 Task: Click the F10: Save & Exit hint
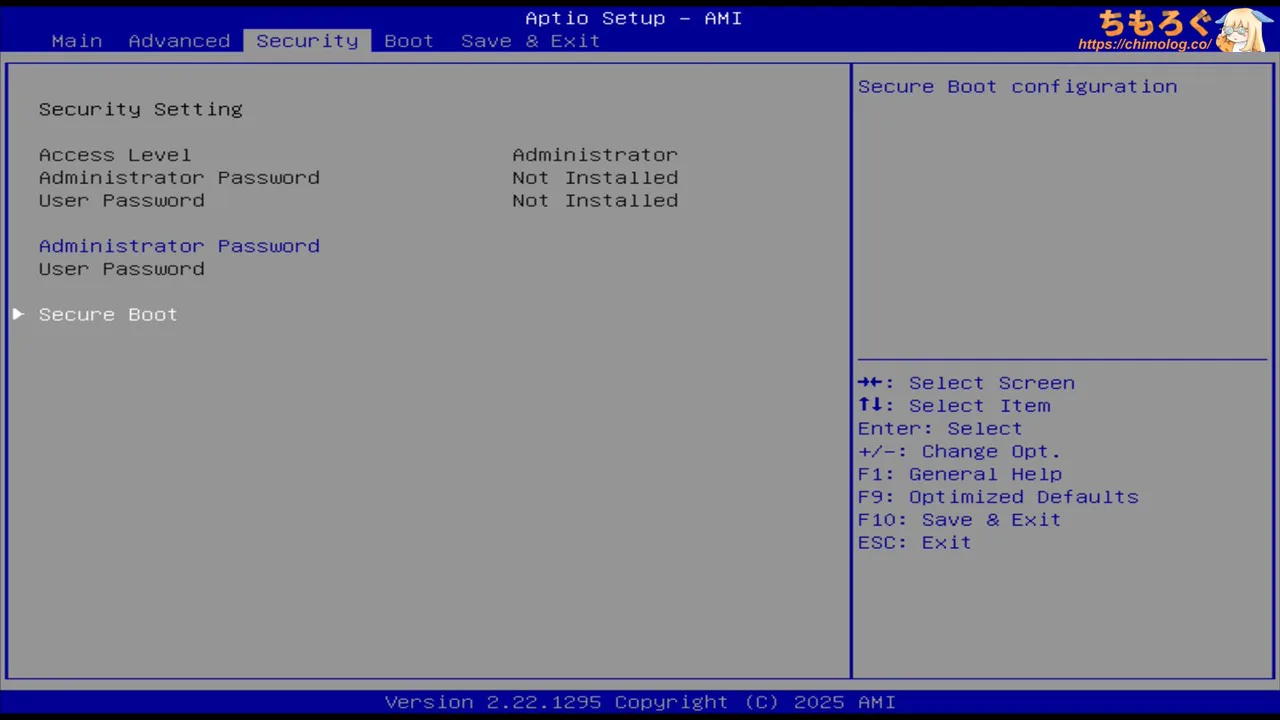959,520
